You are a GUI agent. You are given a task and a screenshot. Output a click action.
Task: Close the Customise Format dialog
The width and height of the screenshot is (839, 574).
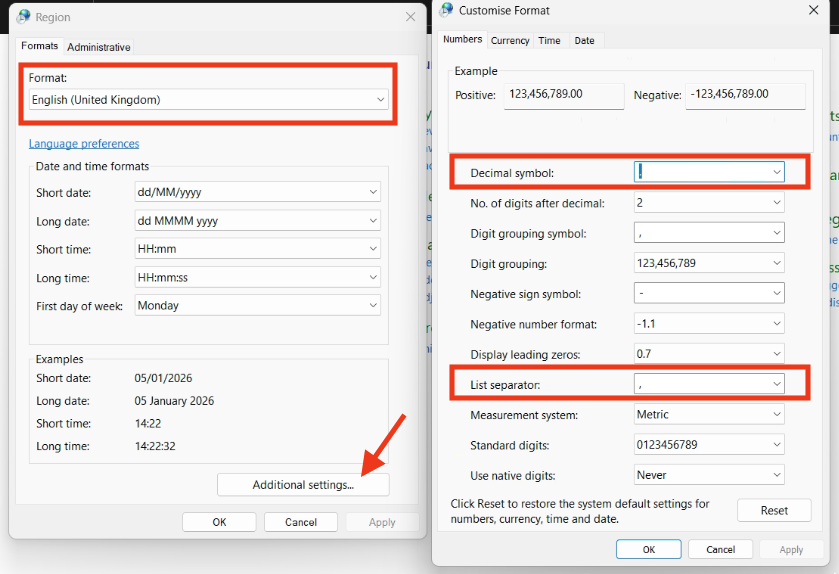tap(813, 10)
